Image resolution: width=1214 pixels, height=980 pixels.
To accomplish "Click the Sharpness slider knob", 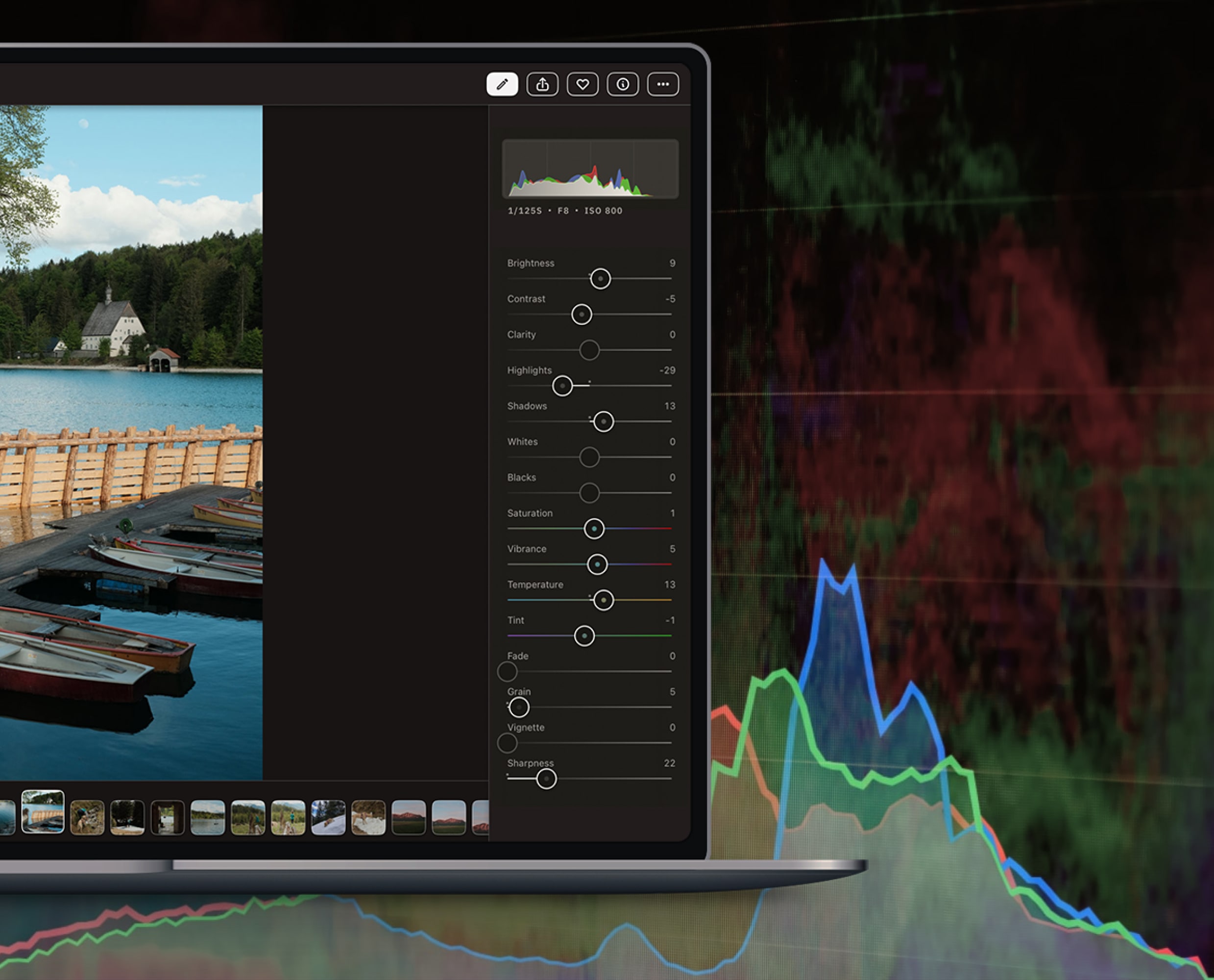I will 546,779.
